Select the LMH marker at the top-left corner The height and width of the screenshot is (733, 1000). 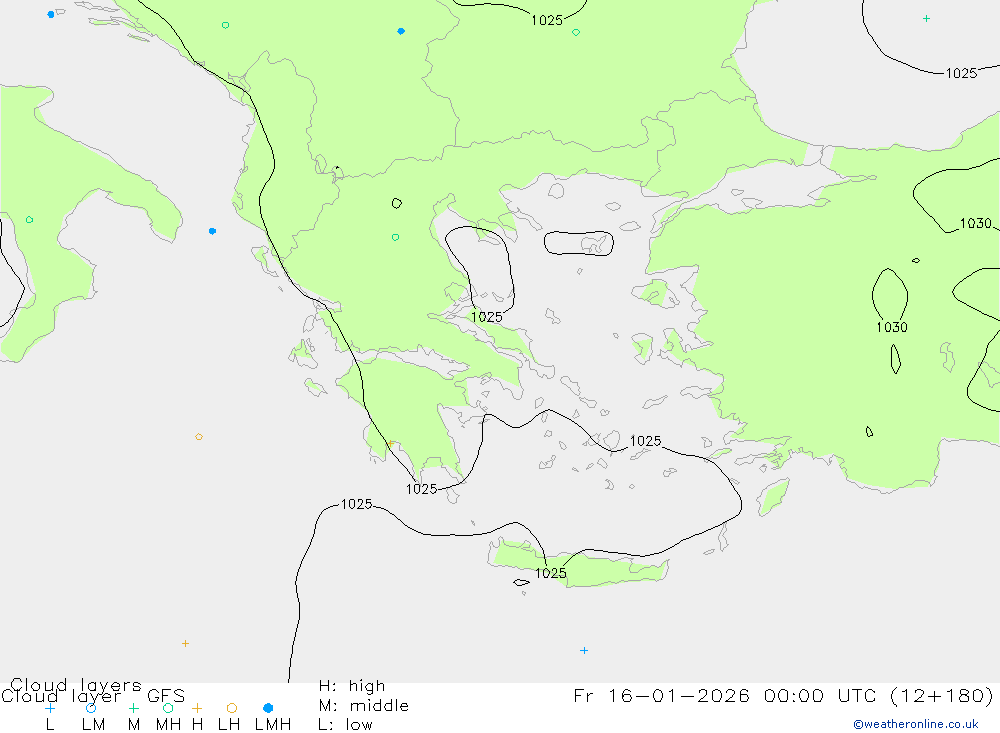pos(50,14)
